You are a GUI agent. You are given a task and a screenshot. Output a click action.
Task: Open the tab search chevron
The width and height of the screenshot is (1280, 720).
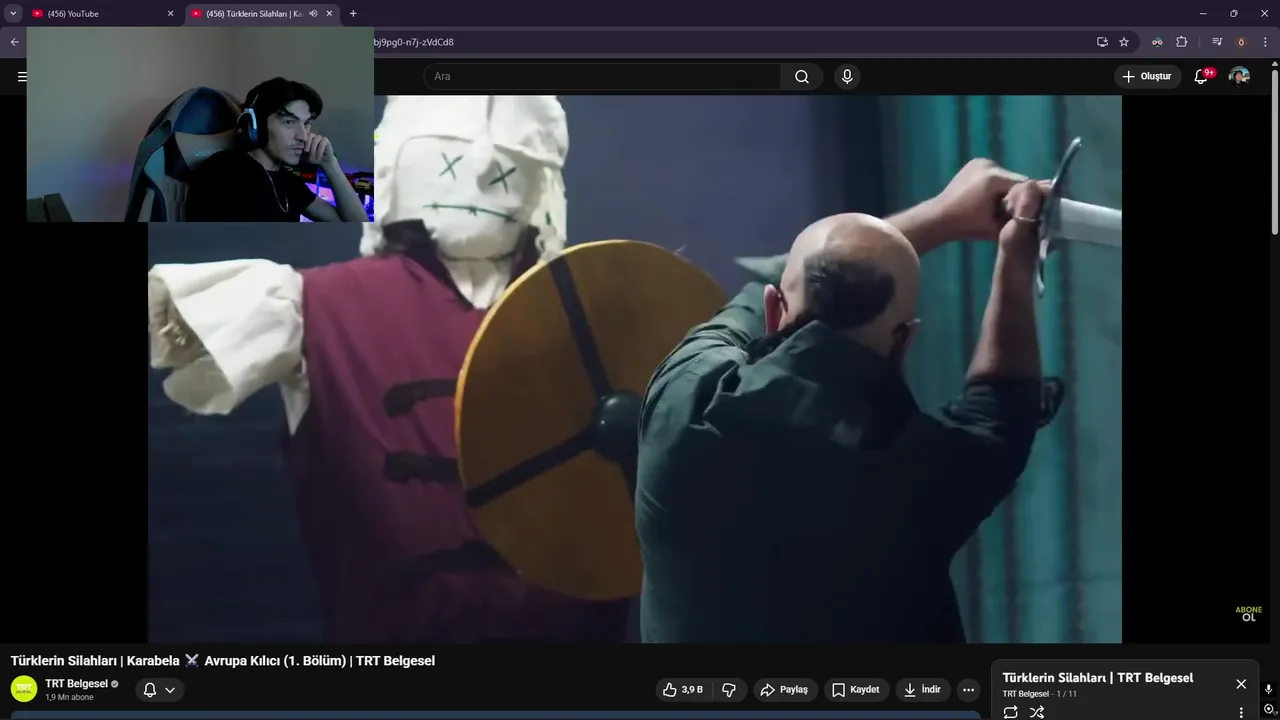[x=13, y=14]
